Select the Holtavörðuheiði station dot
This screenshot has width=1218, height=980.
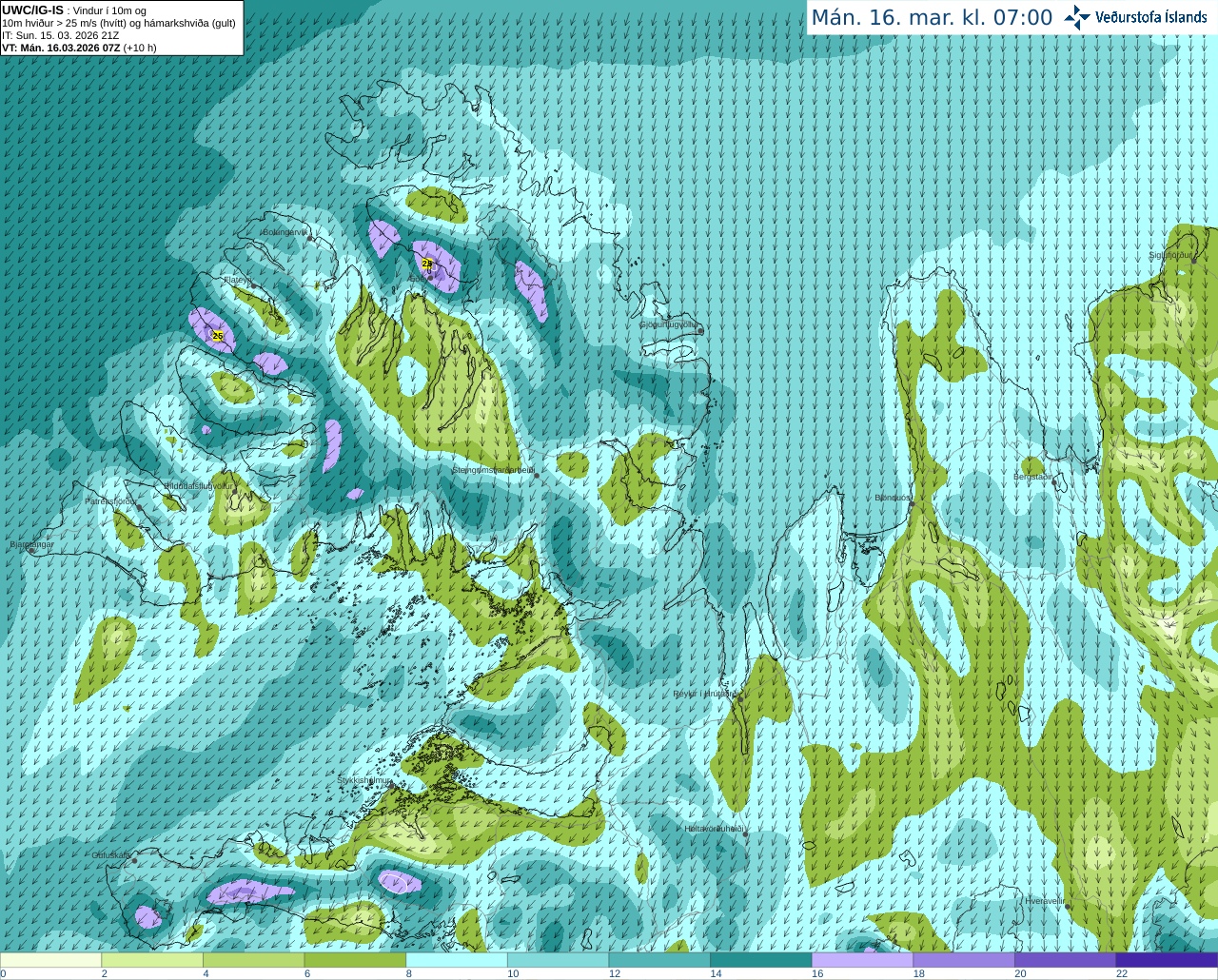(x=745, y=834)
